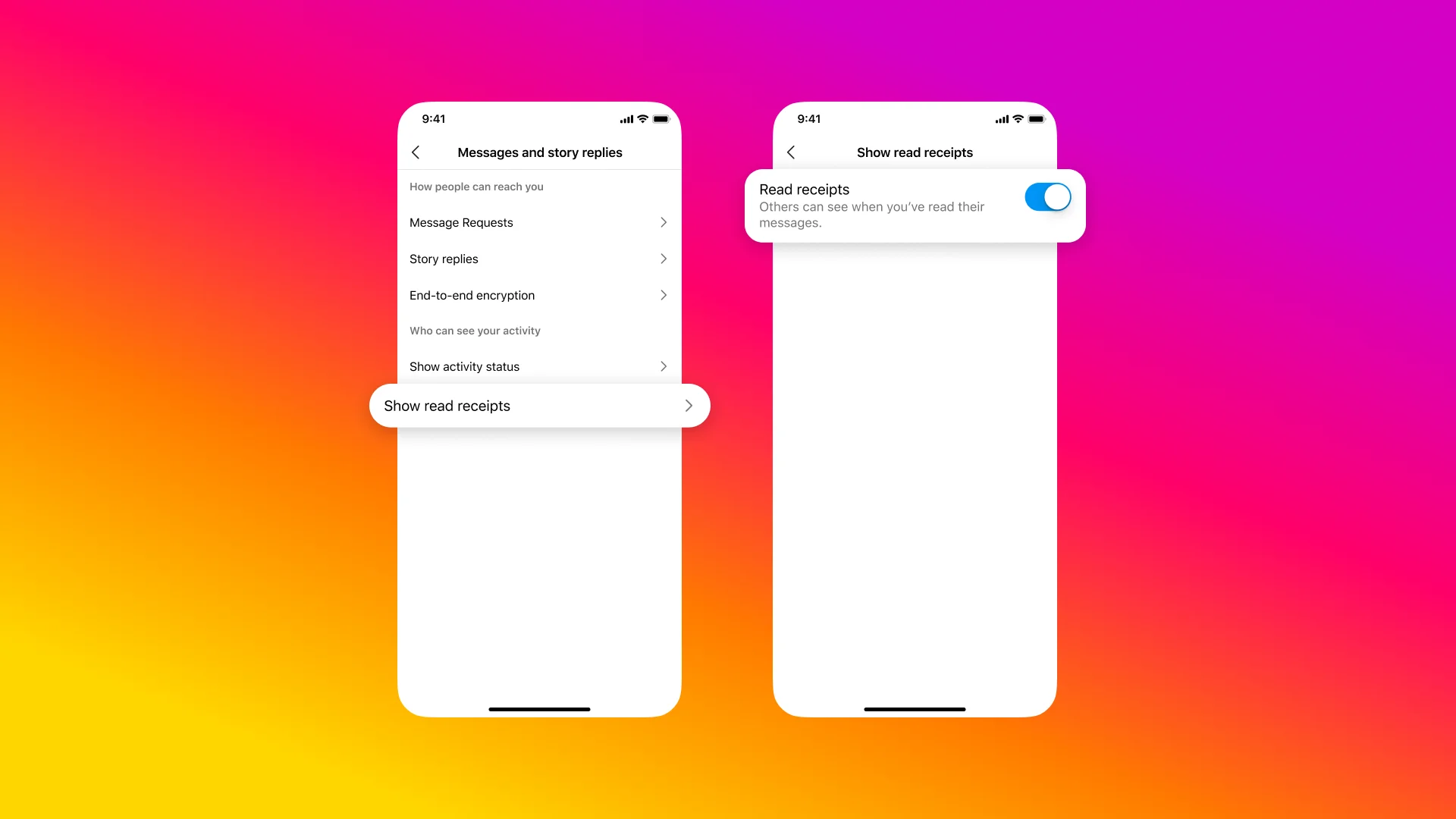
Task: Select Messages and story replies header
Action: click(x=540, y=152)
